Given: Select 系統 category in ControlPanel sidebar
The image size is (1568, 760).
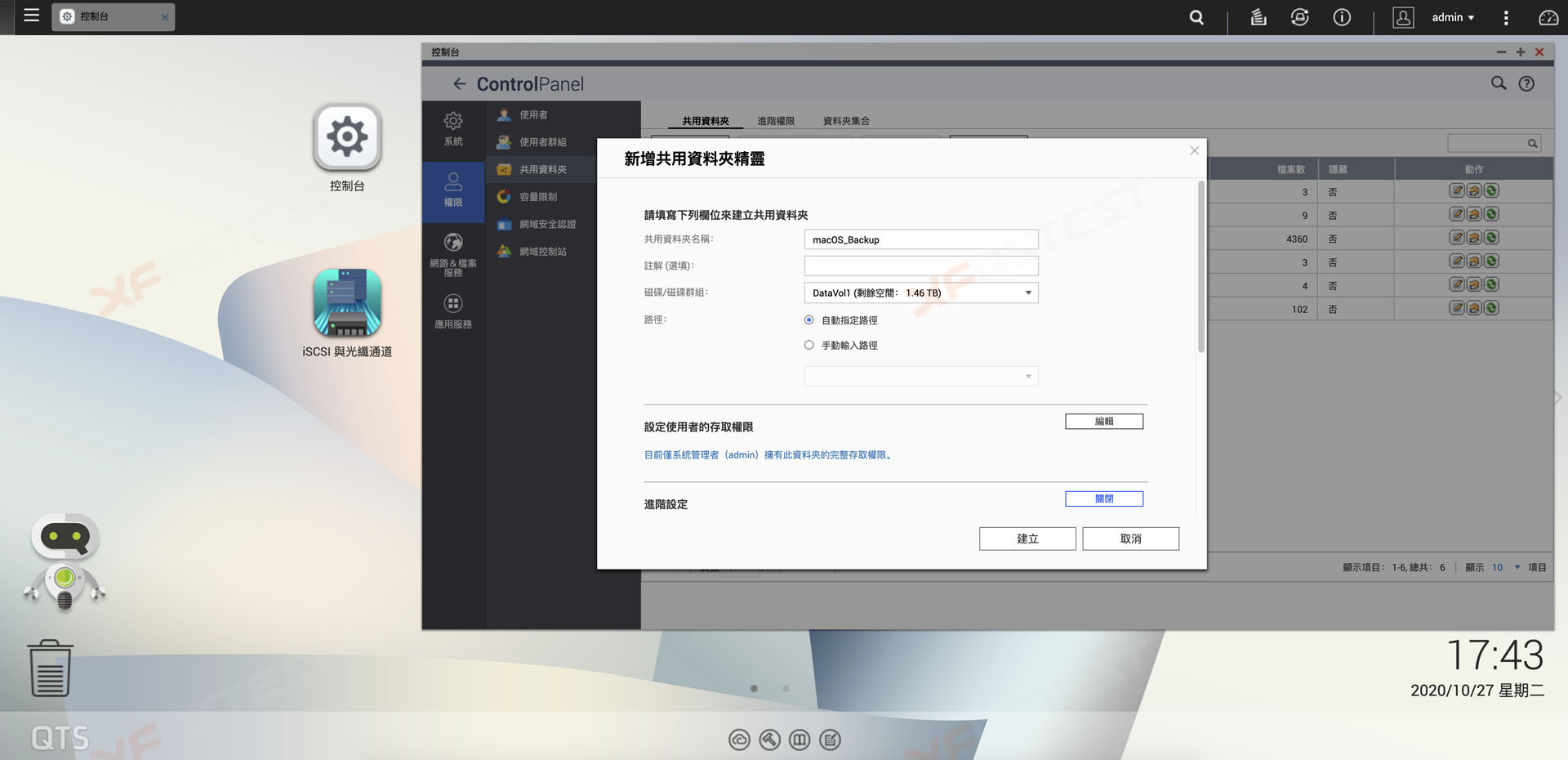Looking at the screenshot, I should point(453,129).
